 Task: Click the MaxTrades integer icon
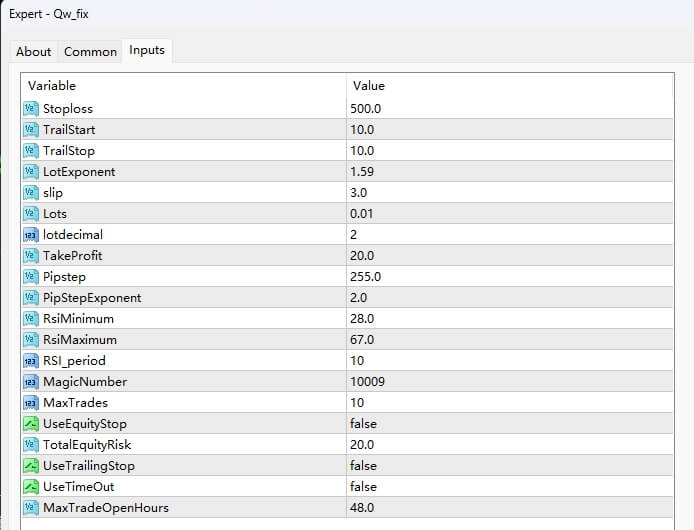(x=30, y=402)
